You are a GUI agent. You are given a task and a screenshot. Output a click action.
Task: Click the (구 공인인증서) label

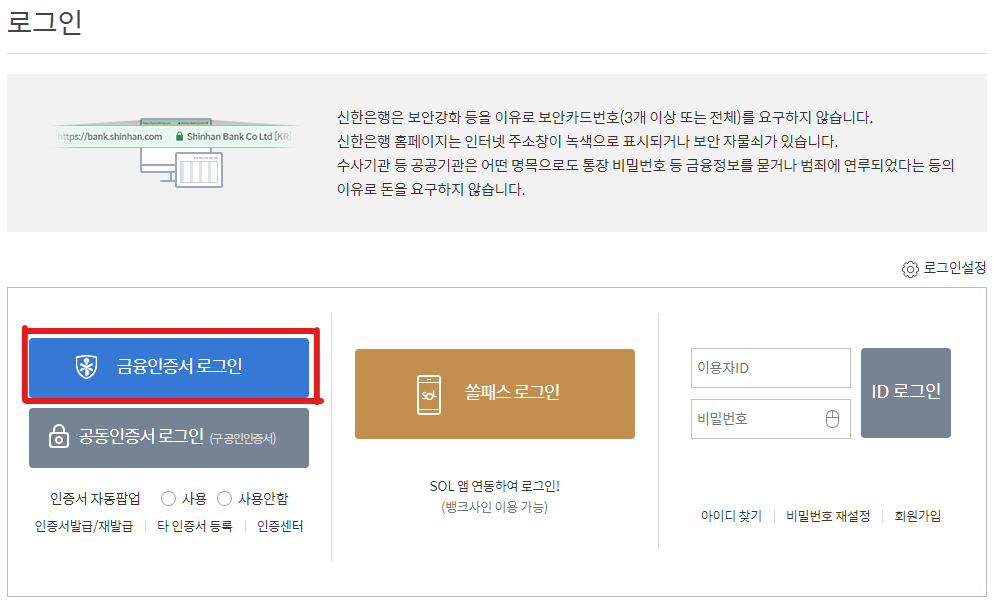pos(243,438)
